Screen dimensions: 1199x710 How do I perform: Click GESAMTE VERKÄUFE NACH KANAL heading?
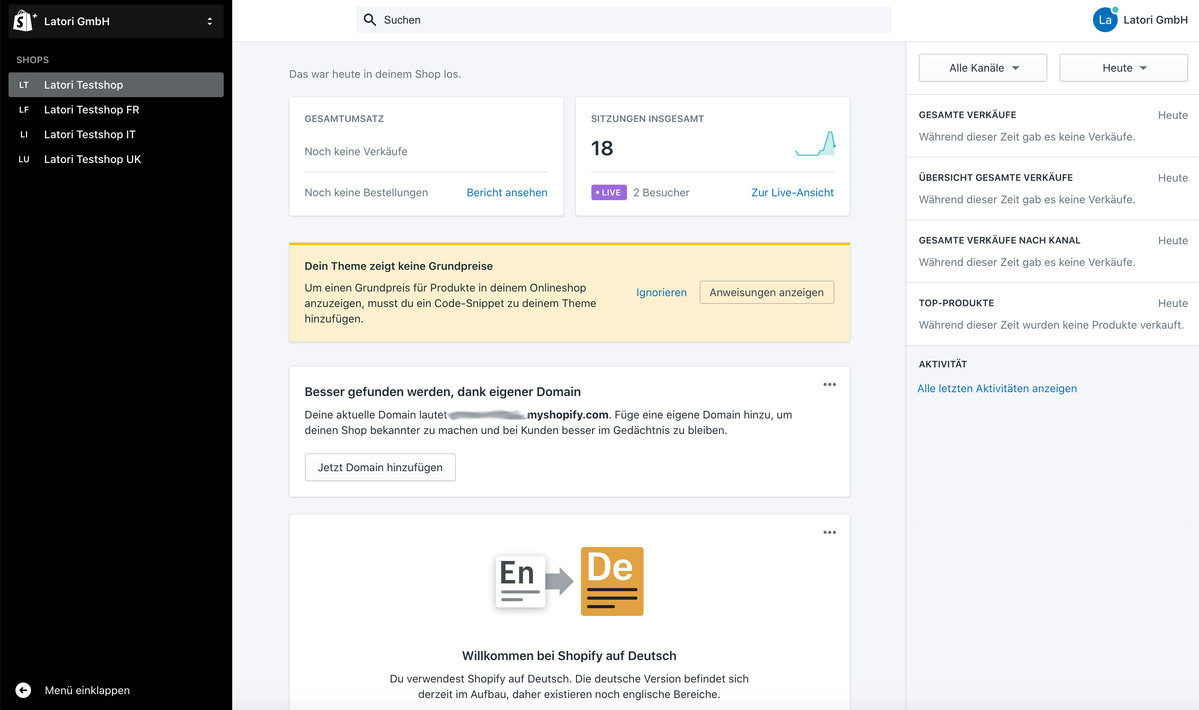click(x=999, y=240)
